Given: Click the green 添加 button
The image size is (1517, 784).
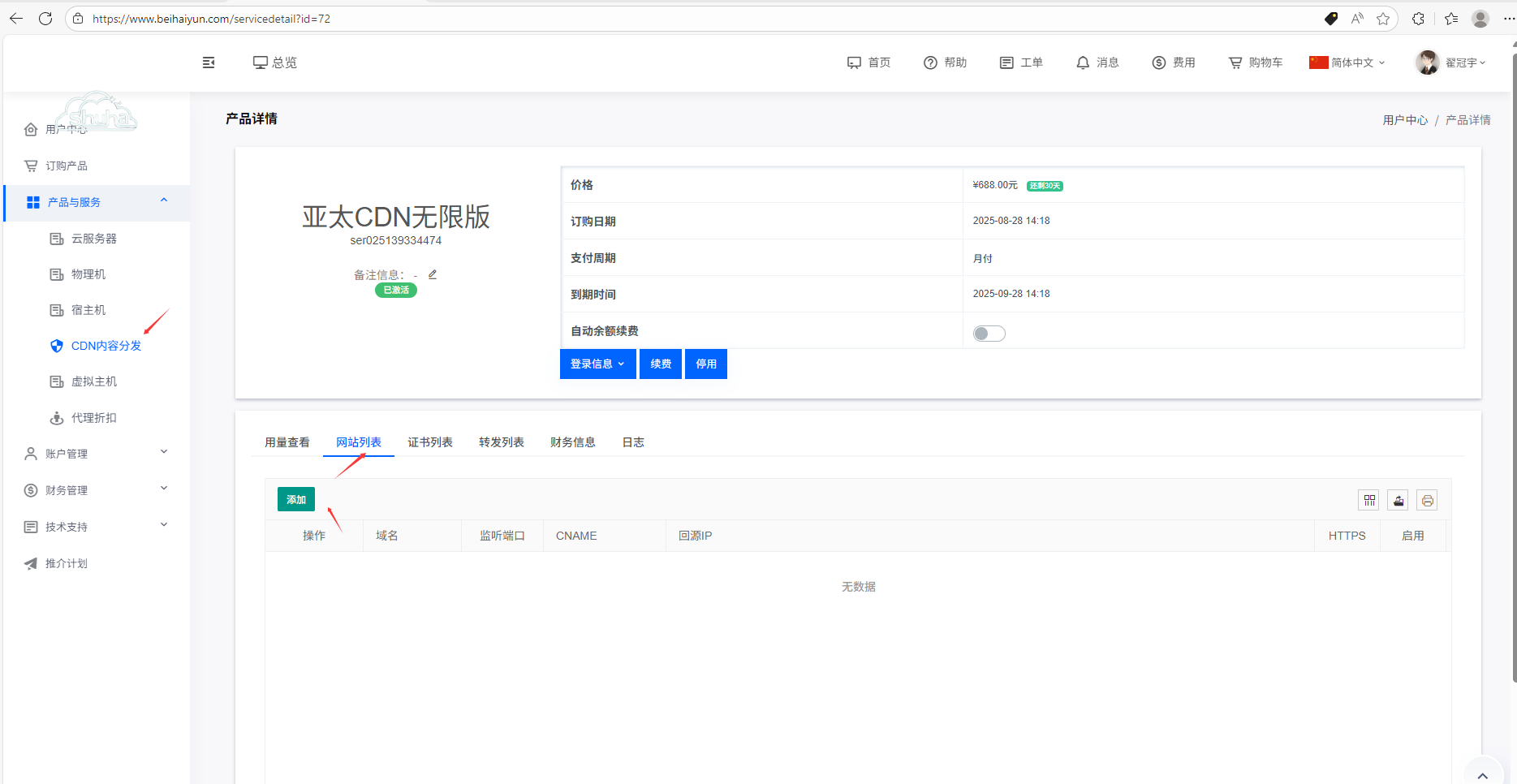Looking at the screenshot, I should coord(295,500).
